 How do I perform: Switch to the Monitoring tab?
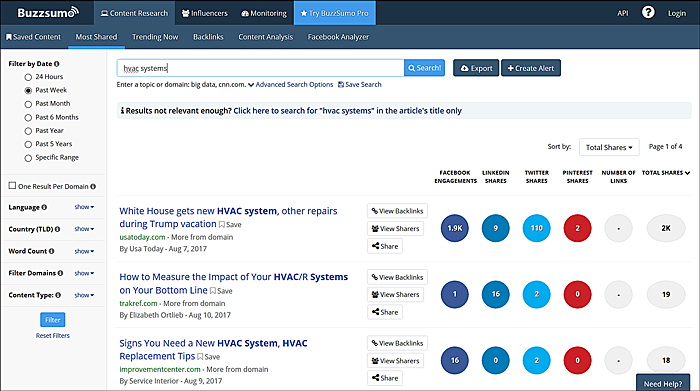(x=264, y=13)
